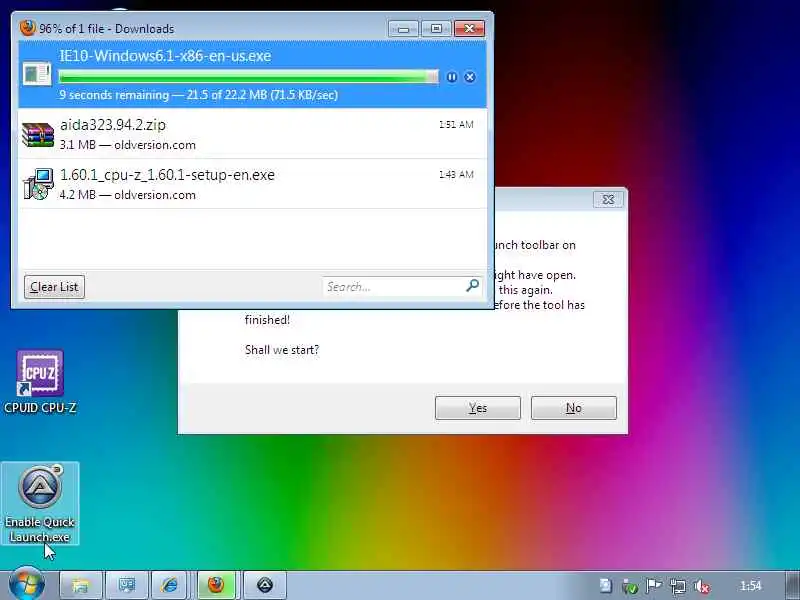Click the taskbar clock showing 1:54
This screenshot has width=800, height=600.
[x=751, y=586]
